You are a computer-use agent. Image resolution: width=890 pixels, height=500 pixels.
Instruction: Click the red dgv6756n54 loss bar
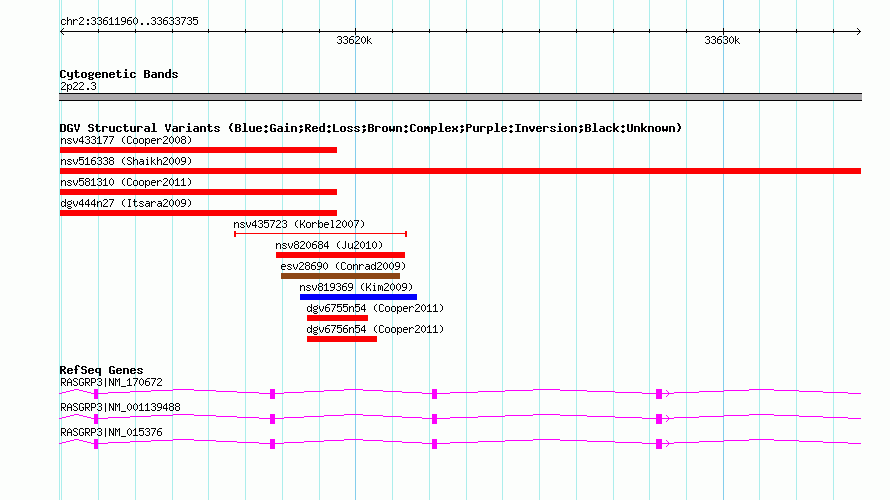point(342,339)
